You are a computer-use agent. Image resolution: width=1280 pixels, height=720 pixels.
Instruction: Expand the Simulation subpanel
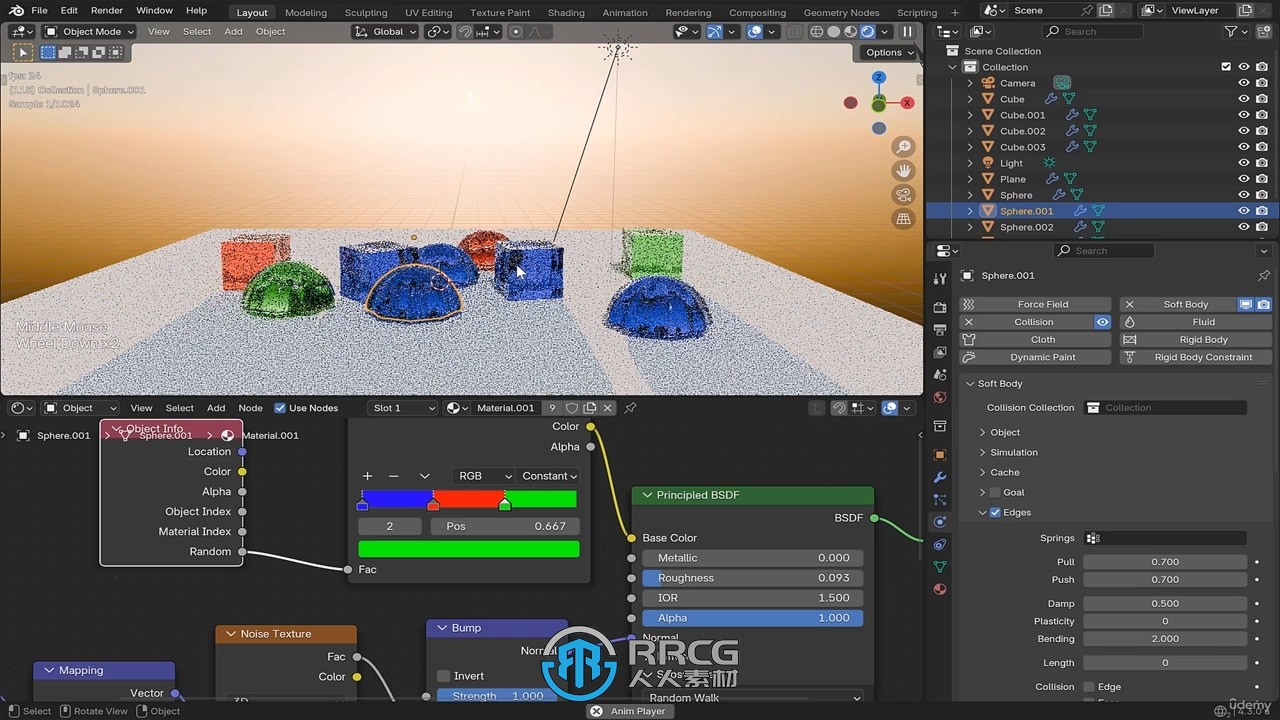click(1014, 452)
